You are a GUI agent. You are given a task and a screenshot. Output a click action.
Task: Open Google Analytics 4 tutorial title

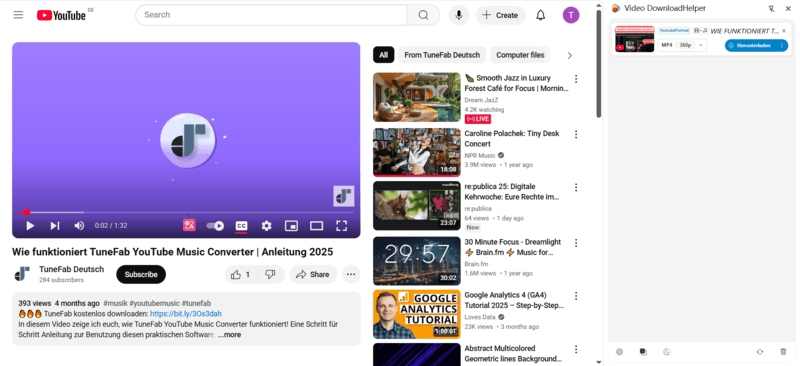(x=514, y=300)
